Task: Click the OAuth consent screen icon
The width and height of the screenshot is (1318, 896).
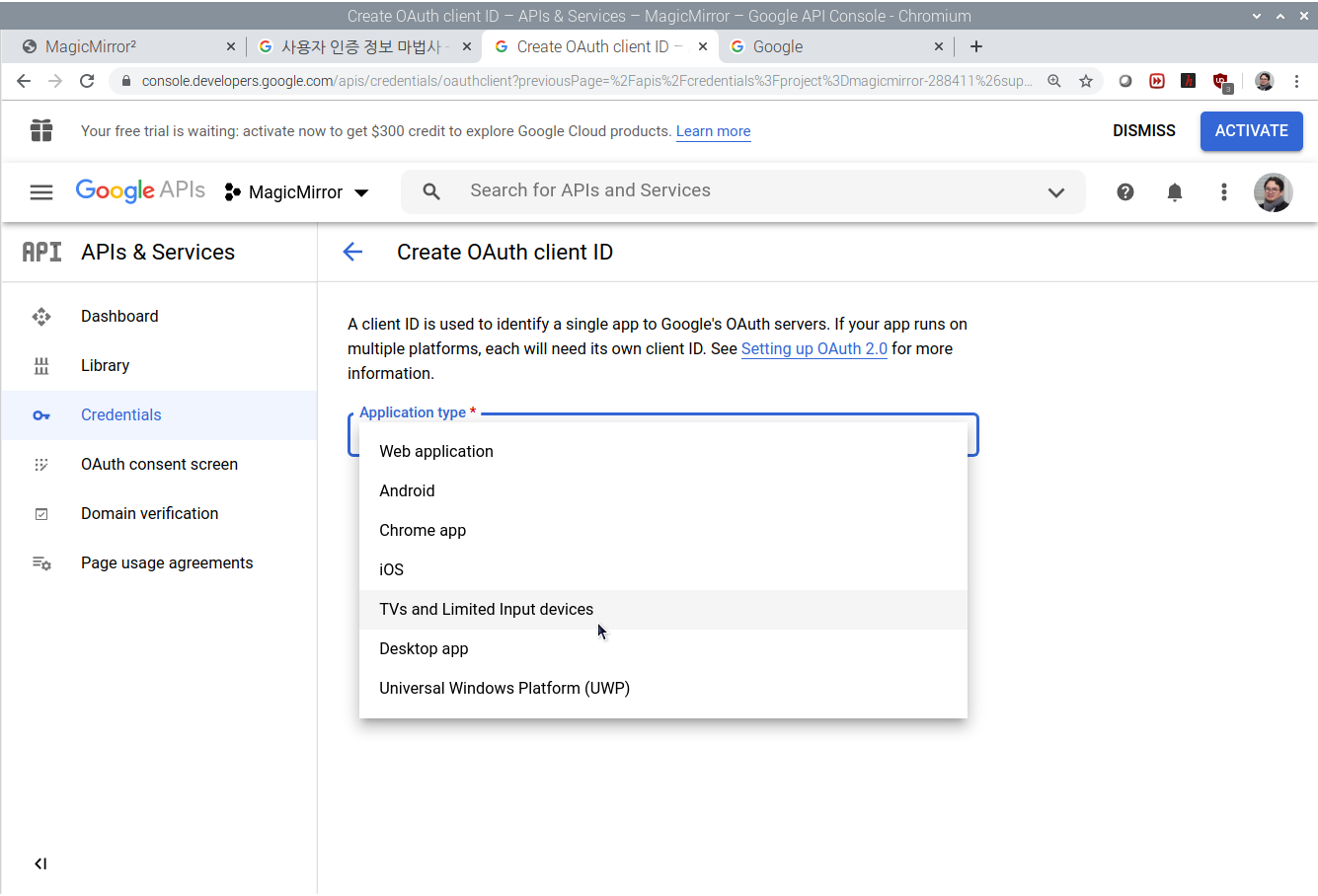Action: point(41,465)
